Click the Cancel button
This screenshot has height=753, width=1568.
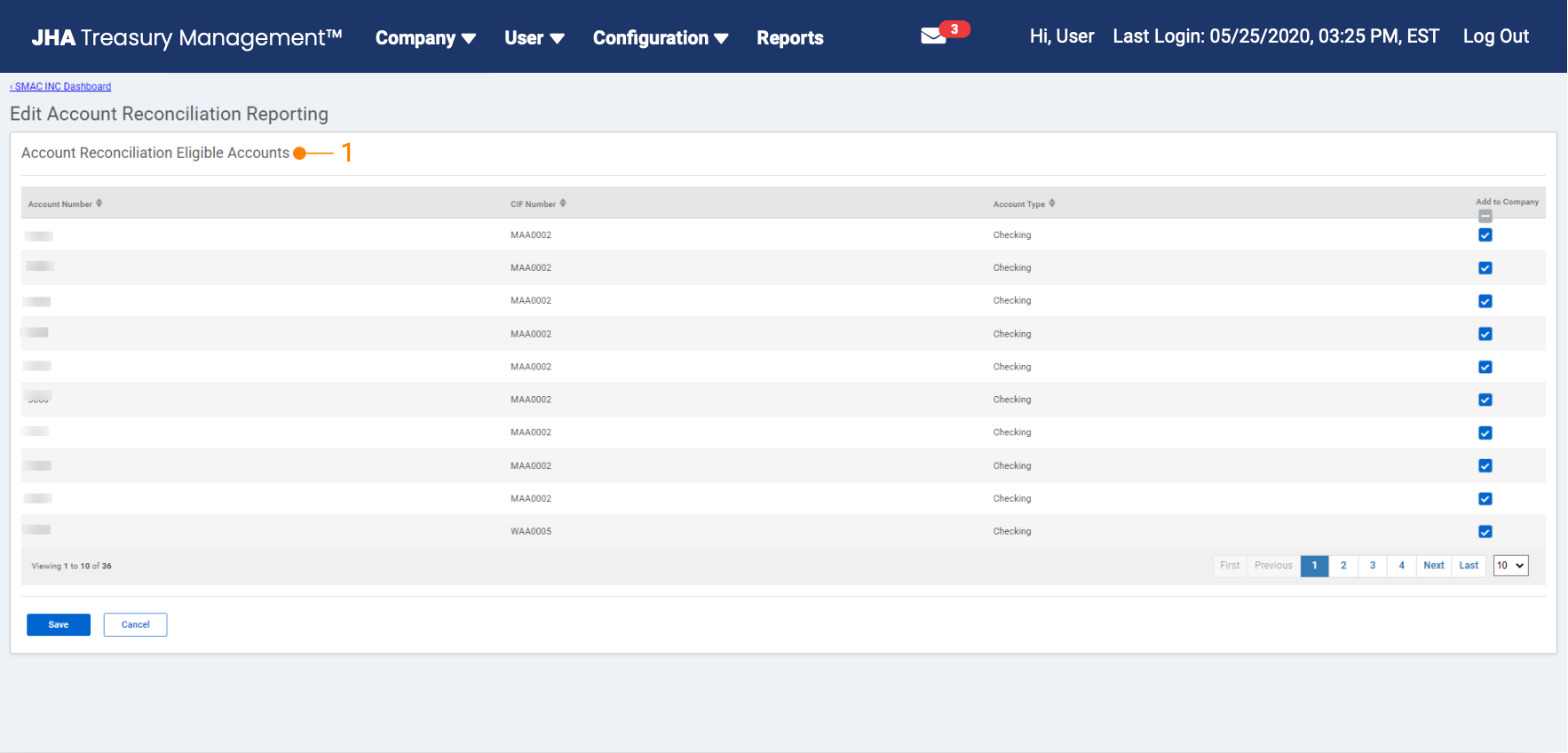135,625
